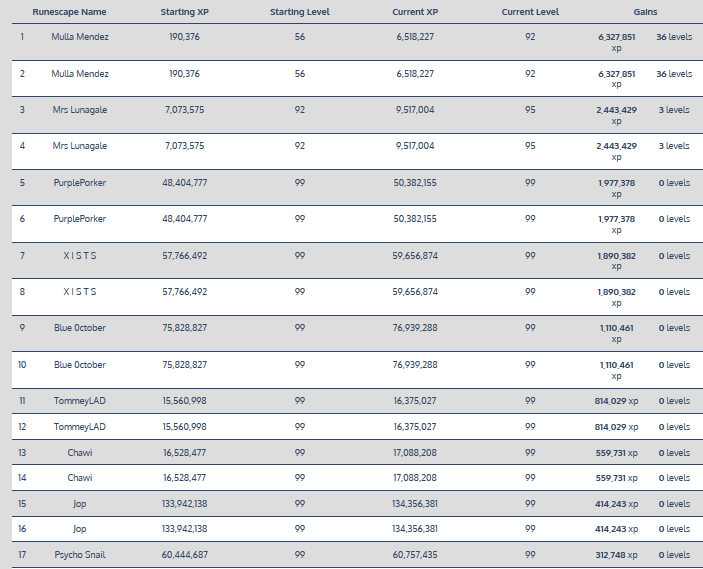Select Blue October in row 9
Viewport: 703px width, 569px height.
(x=80, y=328)
